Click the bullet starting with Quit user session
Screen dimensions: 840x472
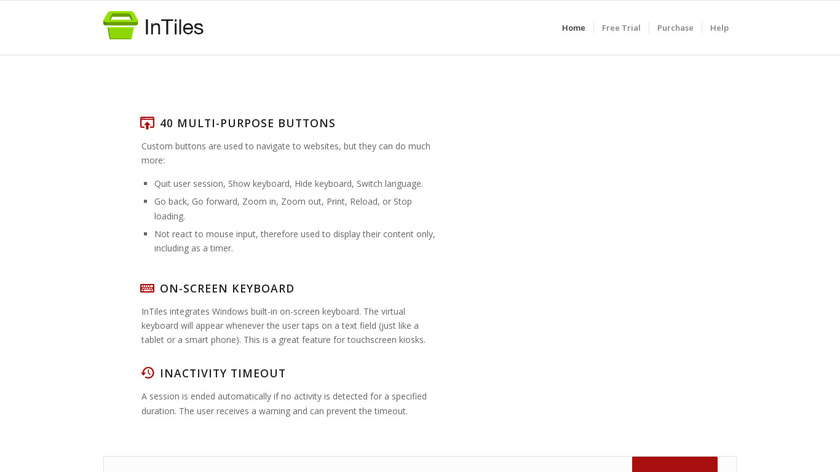click(288, 184)
